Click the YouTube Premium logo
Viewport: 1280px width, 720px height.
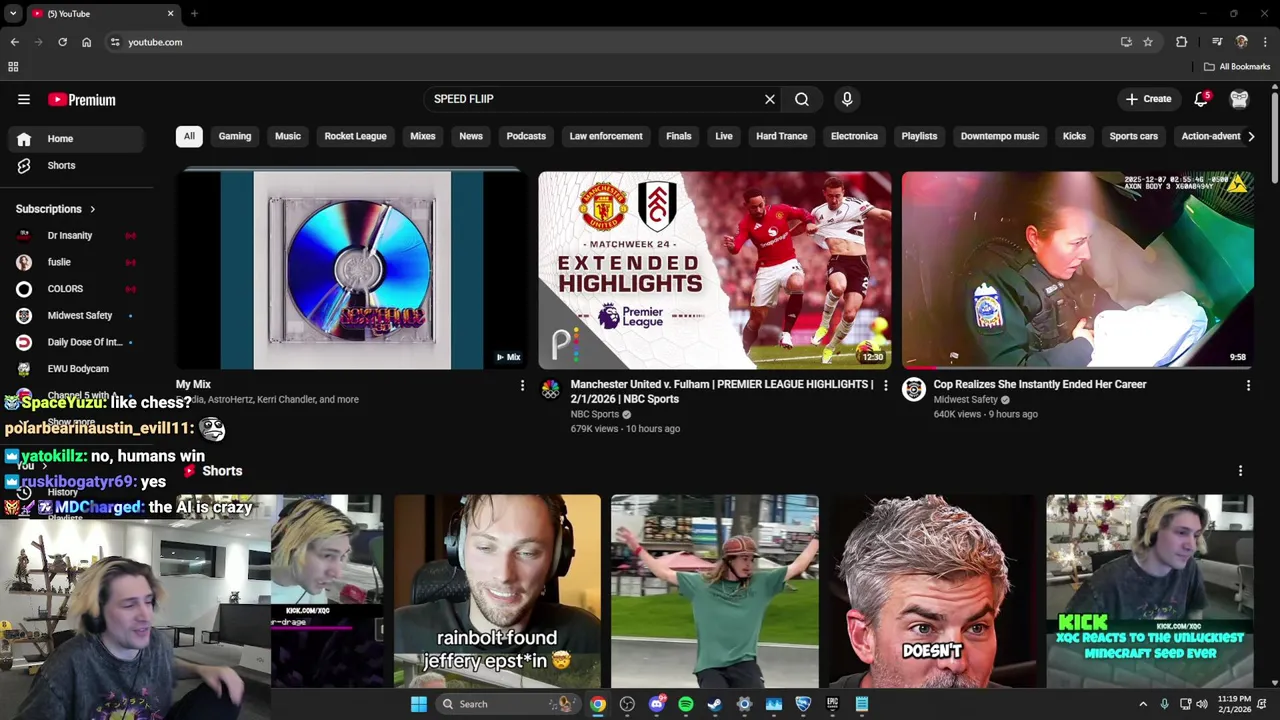tap(82, 100)
